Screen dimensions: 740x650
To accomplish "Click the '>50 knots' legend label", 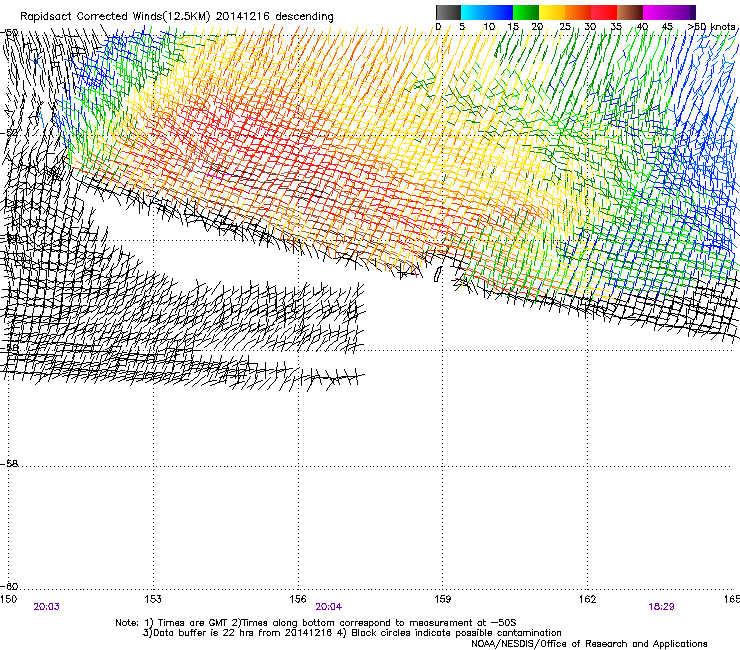I will pyautogui.click(x=711, y=27).
